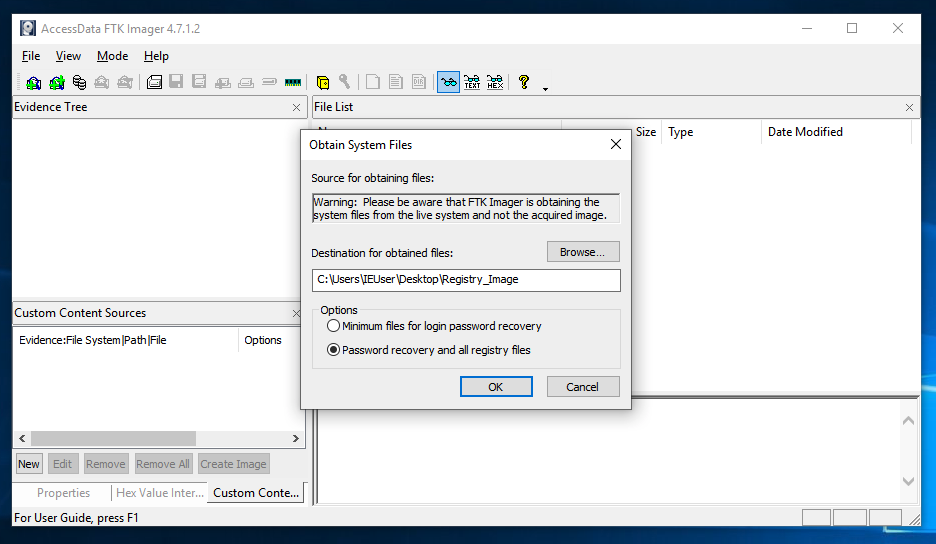The height and width of the screenshot is (544, 936).
Task: Click the Edit button
Action: [63, 464]
